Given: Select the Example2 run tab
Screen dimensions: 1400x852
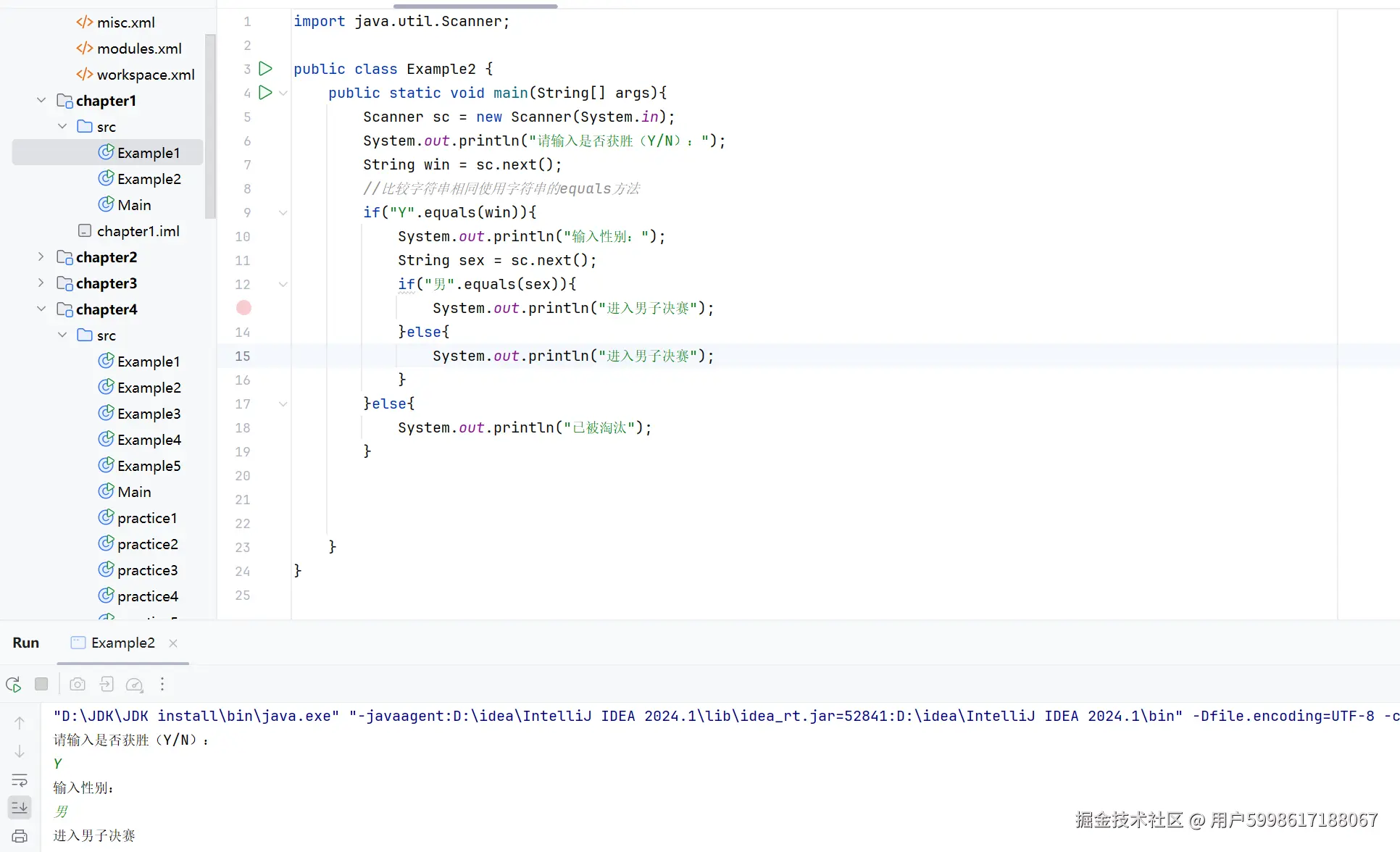Looking at the screenshot, I should pyautogui.click(x=122, y=643).
